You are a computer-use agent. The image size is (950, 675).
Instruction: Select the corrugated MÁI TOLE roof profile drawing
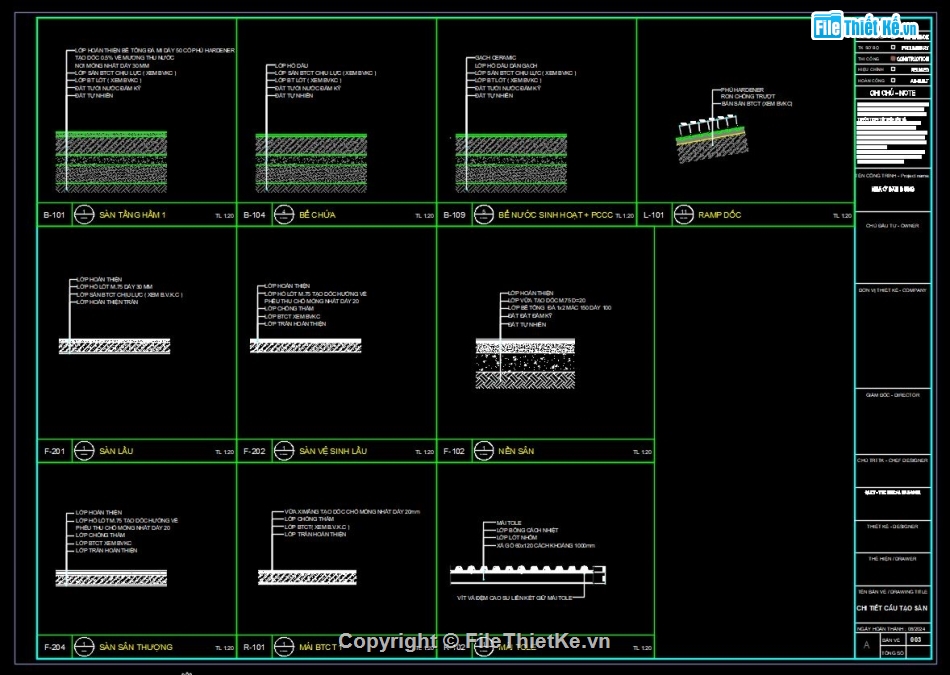click(528, 574)
